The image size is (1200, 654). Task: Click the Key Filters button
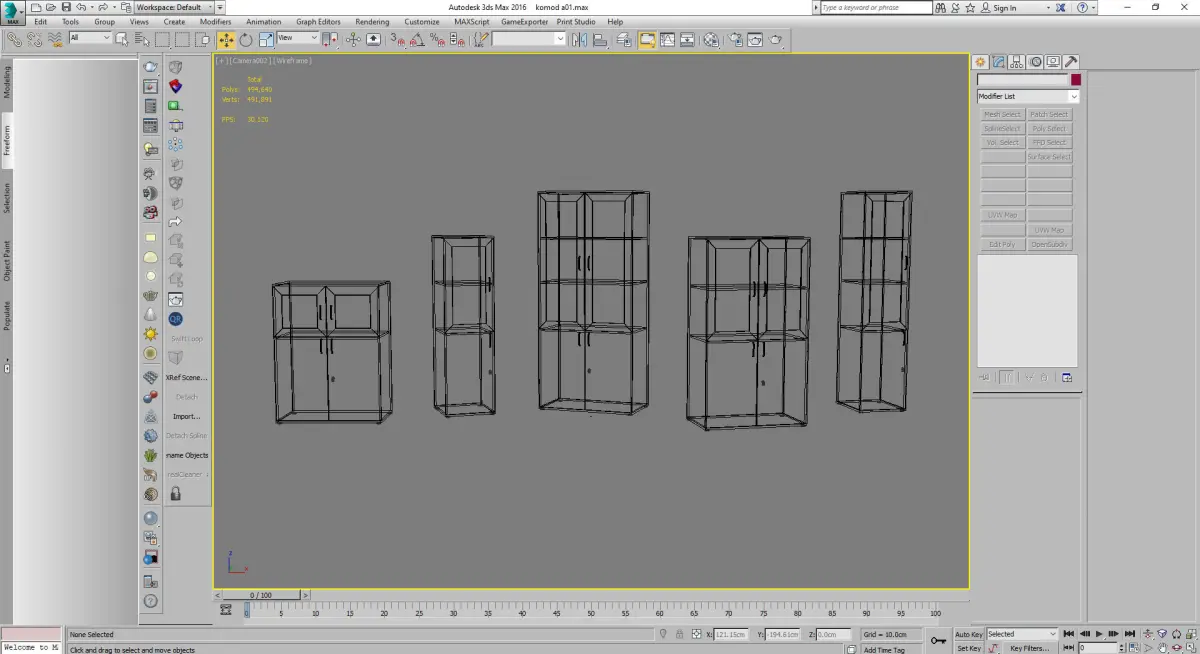(x=1029, y=648)
